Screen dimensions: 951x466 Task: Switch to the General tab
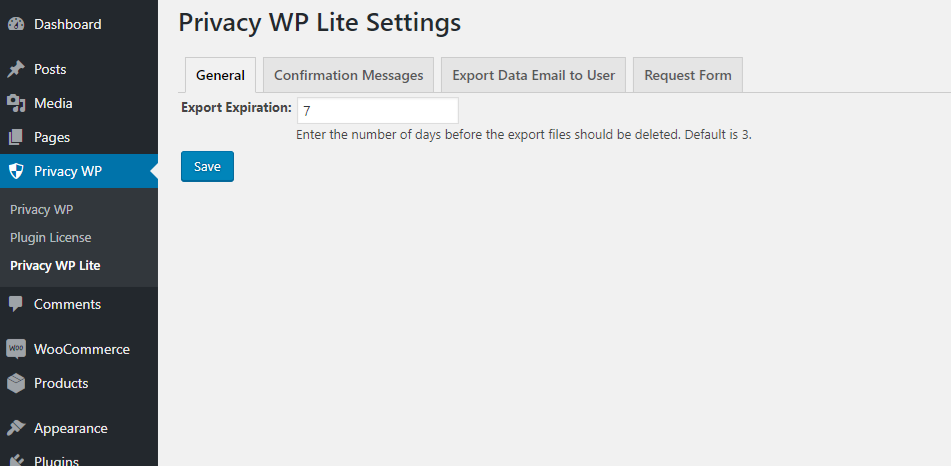pyautogui.click(x=220, y=75)
